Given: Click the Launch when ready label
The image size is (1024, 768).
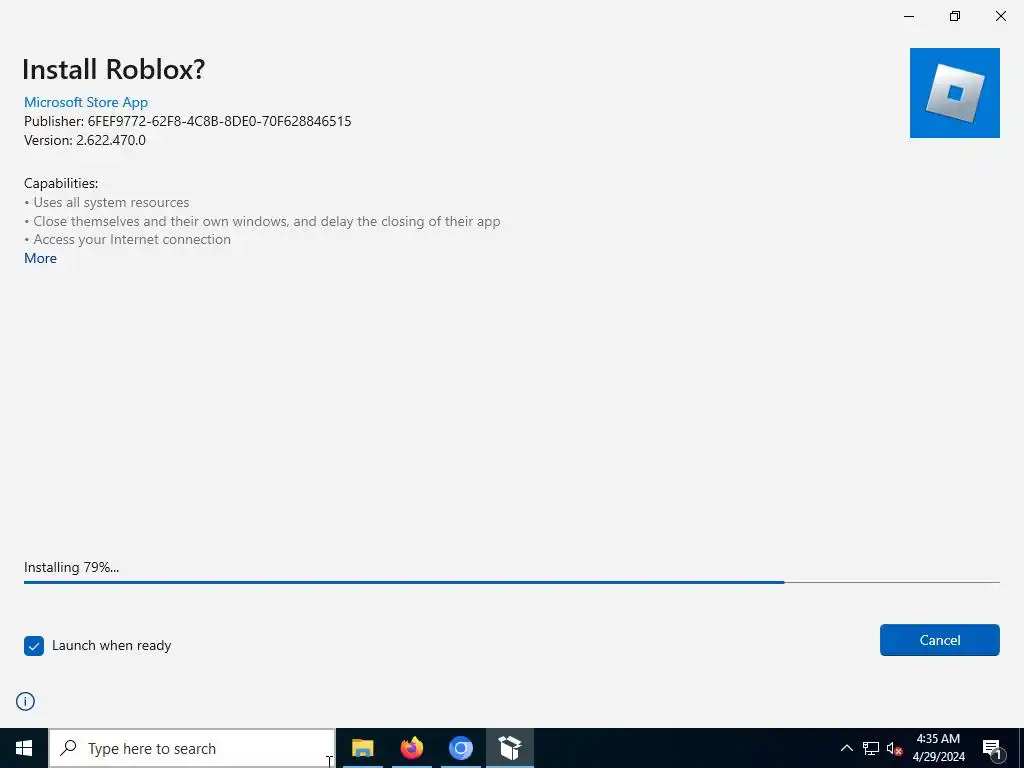Looking at the screenshot, I should coord(112,646).
